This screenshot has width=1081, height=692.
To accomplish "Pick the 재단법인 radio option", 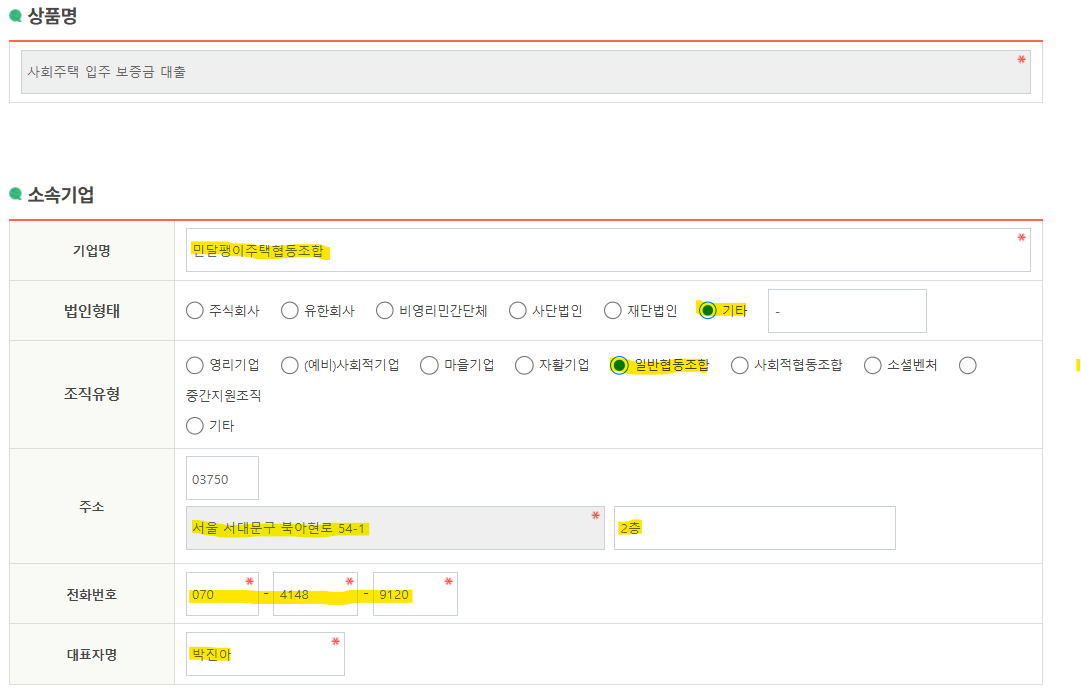I will (613, 311).
